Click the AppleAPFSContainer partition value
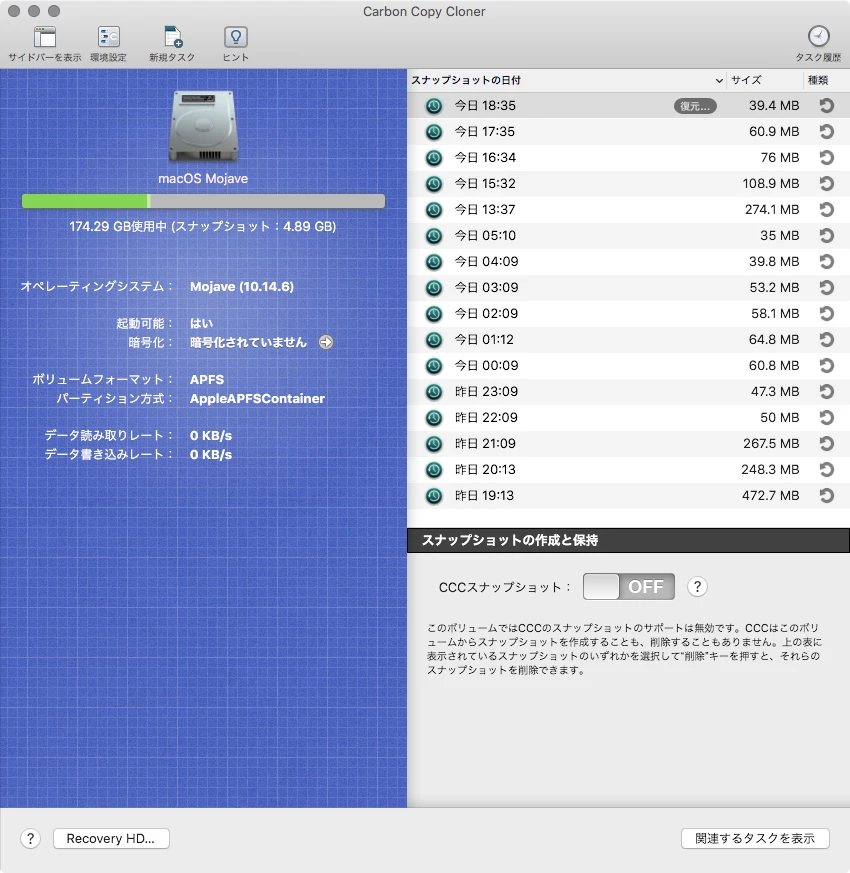This screenshot has height=873, width=850. (x=257, y=399)
